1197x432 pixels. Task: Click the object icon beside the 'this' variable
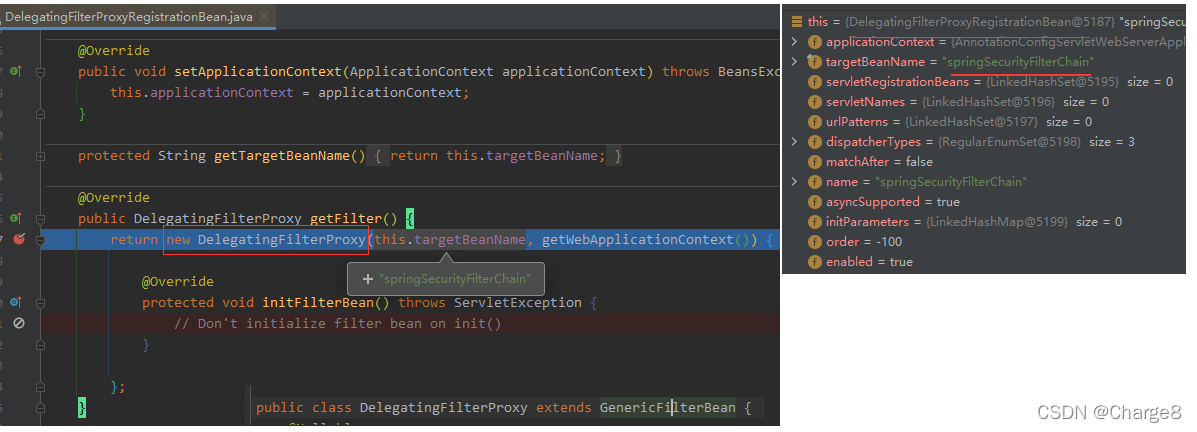(796, 22)
